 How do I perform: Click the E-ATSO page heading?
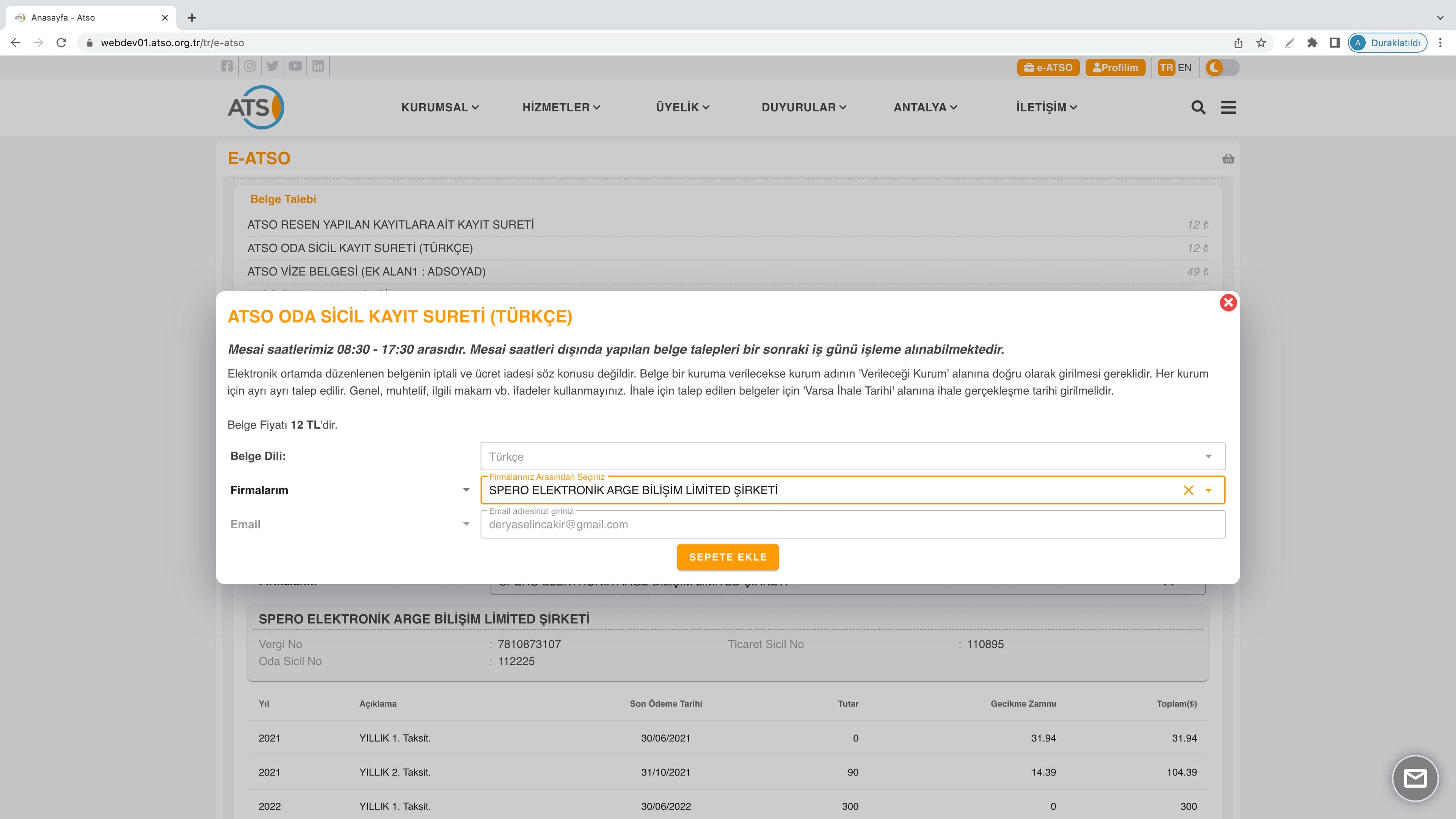pyautogui.click(x=259, y=158)
